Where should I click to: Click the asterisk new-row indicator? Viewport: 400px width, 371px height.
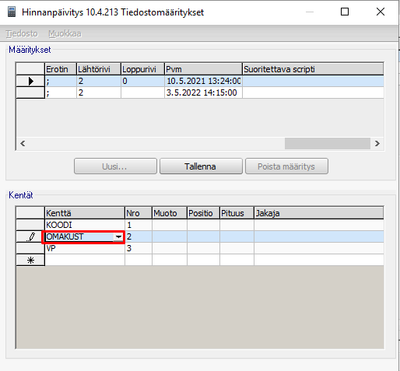(x=30, y=260)
